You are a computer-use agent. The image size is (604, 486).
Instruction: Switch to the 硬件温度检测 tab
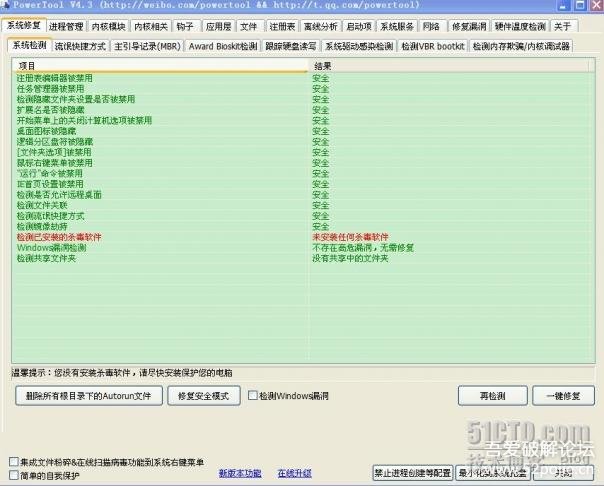tap(520, 26)
